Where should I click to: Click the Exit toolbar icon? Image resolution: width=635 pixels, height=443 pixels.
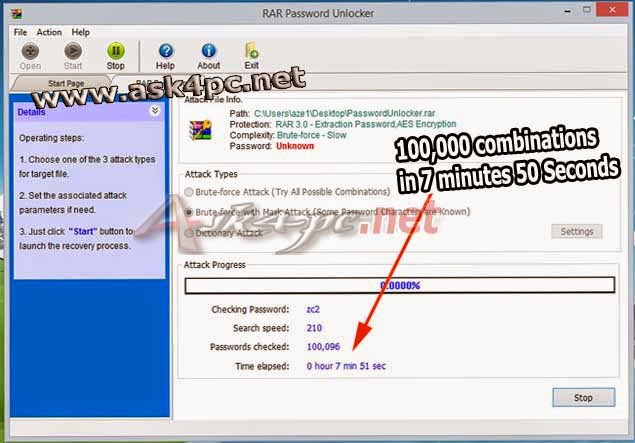[251, 51]
